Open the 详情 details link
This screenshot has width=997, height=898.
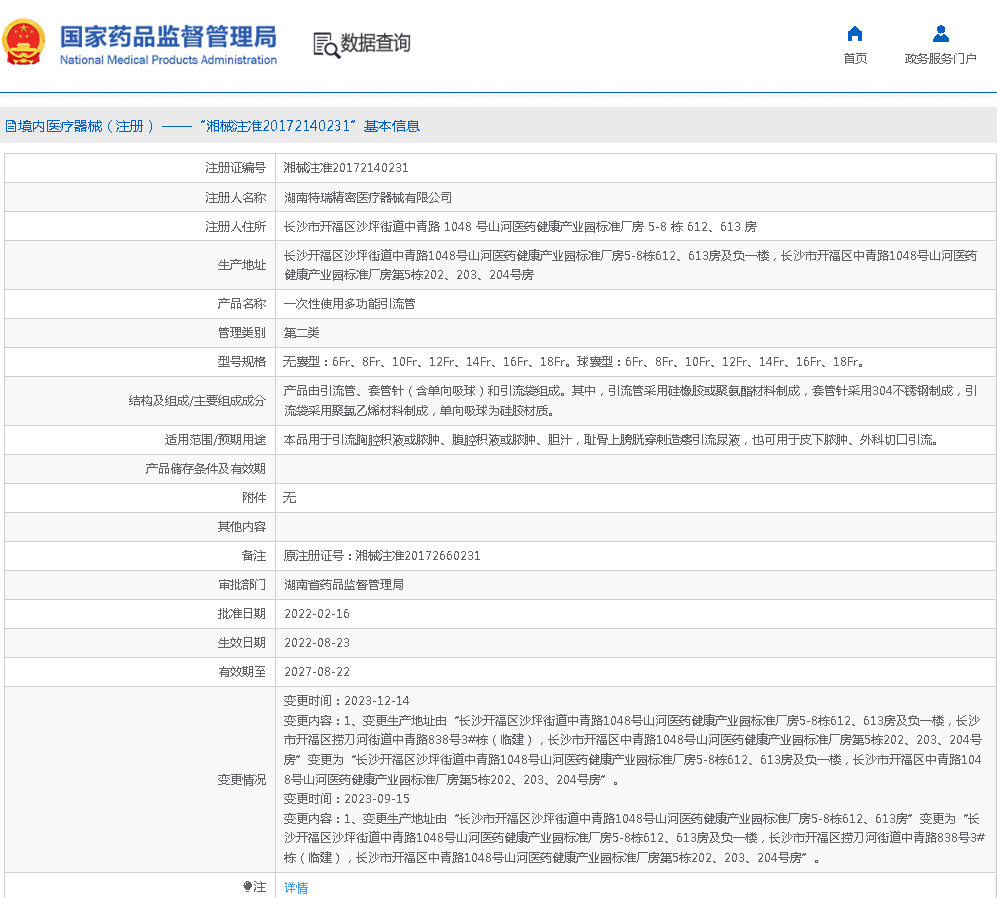pyautogui.click(x=296, y=887)
